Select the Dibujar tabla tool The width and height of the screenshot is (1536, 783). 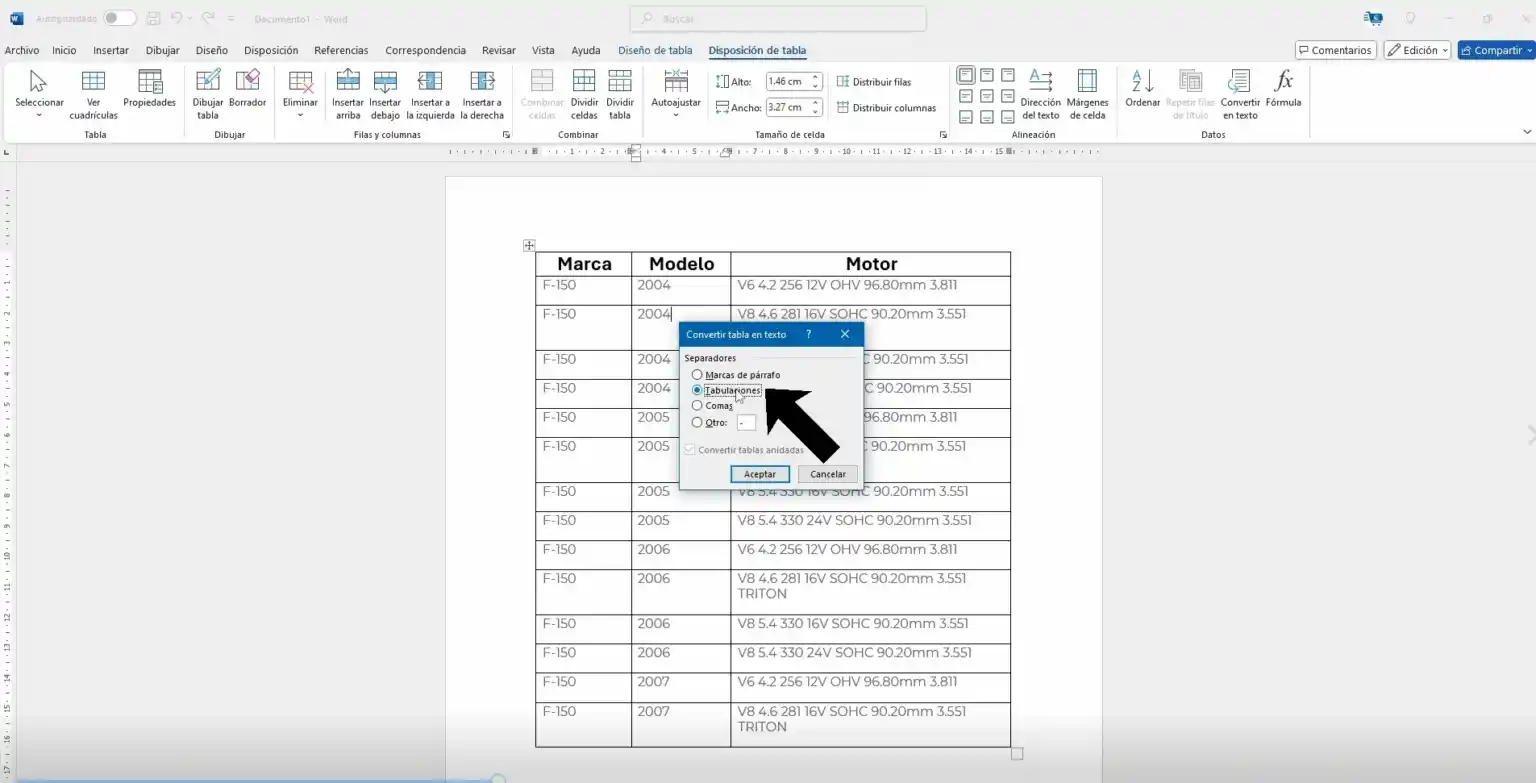tap(208, 95)
